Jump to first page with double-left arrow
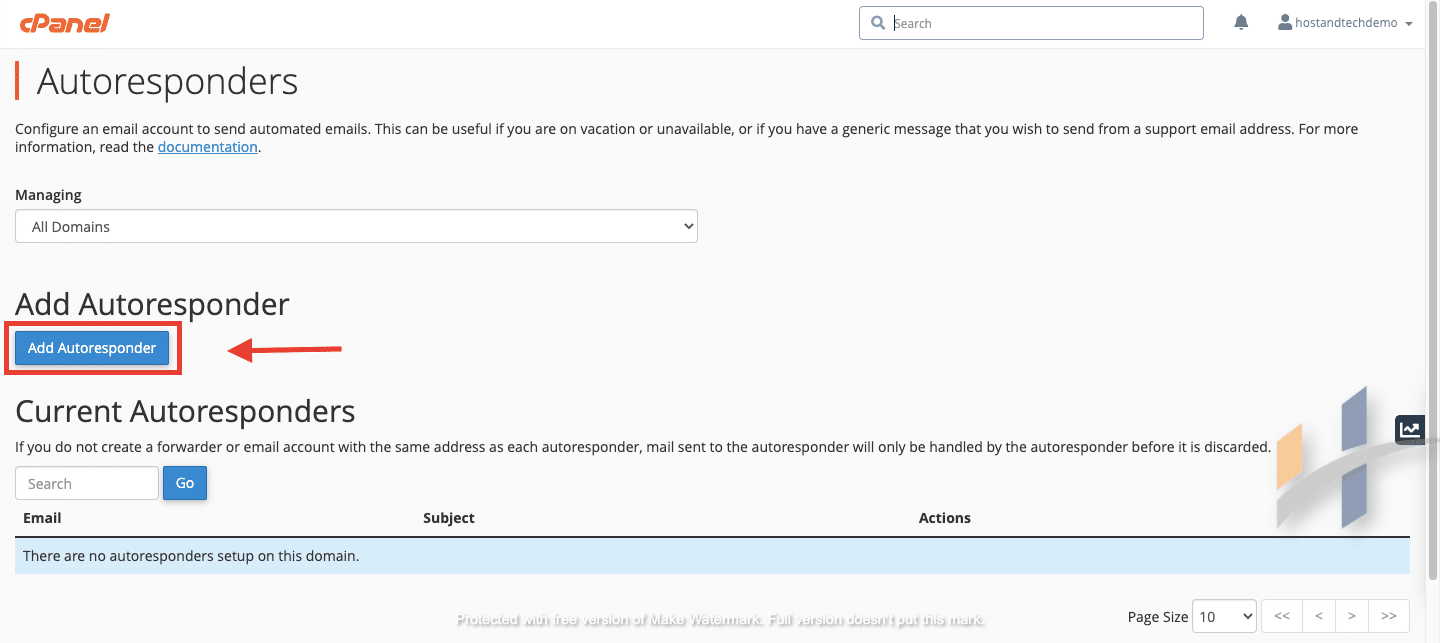Screen dimensions: 1440x643 (1281, 616)
